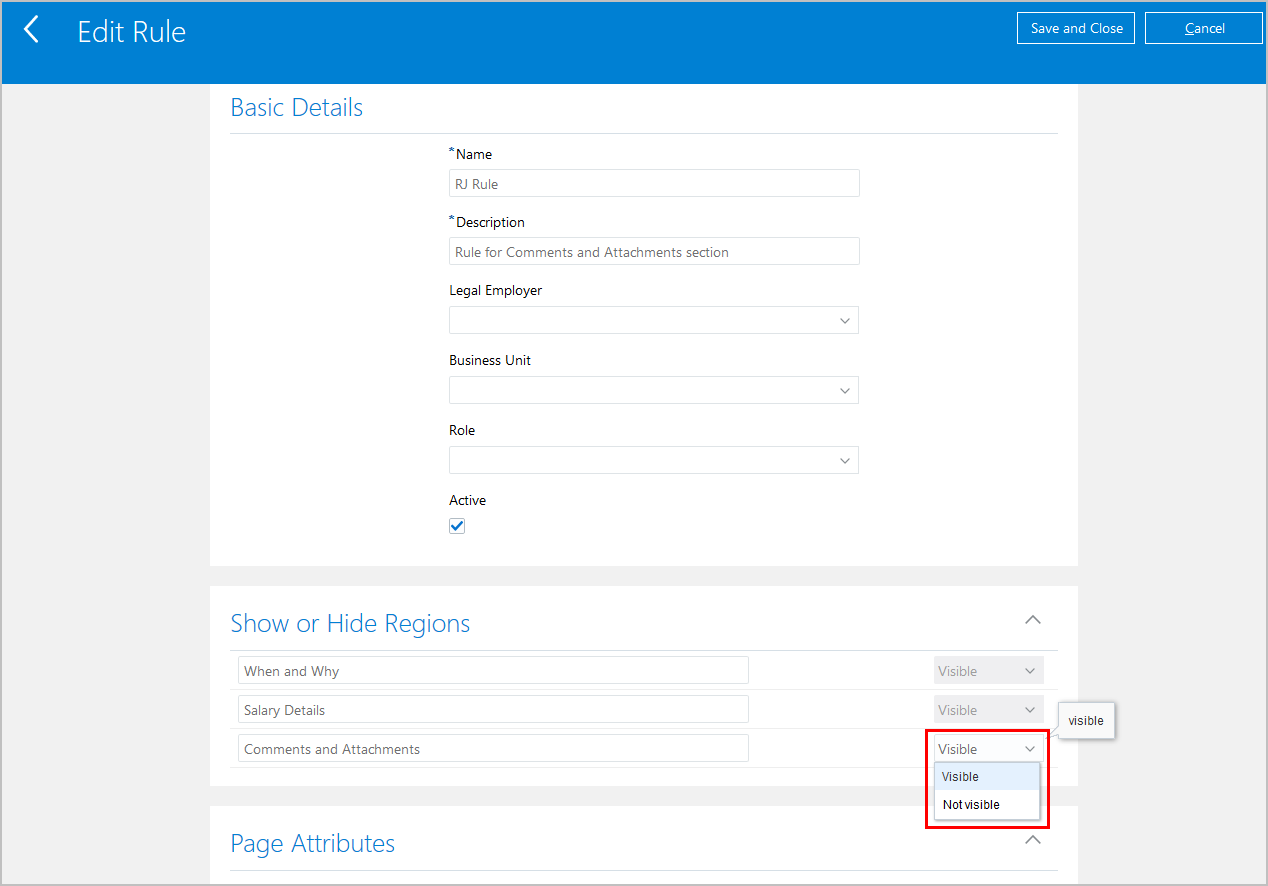Click the Show or Hide Regions heading
The height and width of the screenshot is (886, 1268).
(x=350, y=624)
